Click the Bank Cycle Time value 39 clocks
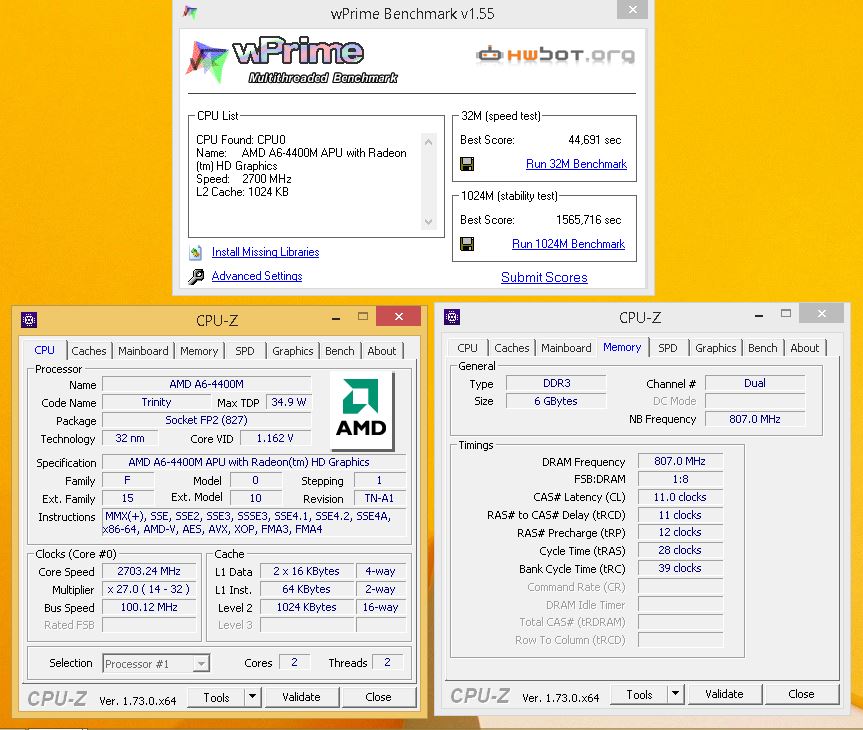The image size is (863, 730). click(x=680, y=568)
